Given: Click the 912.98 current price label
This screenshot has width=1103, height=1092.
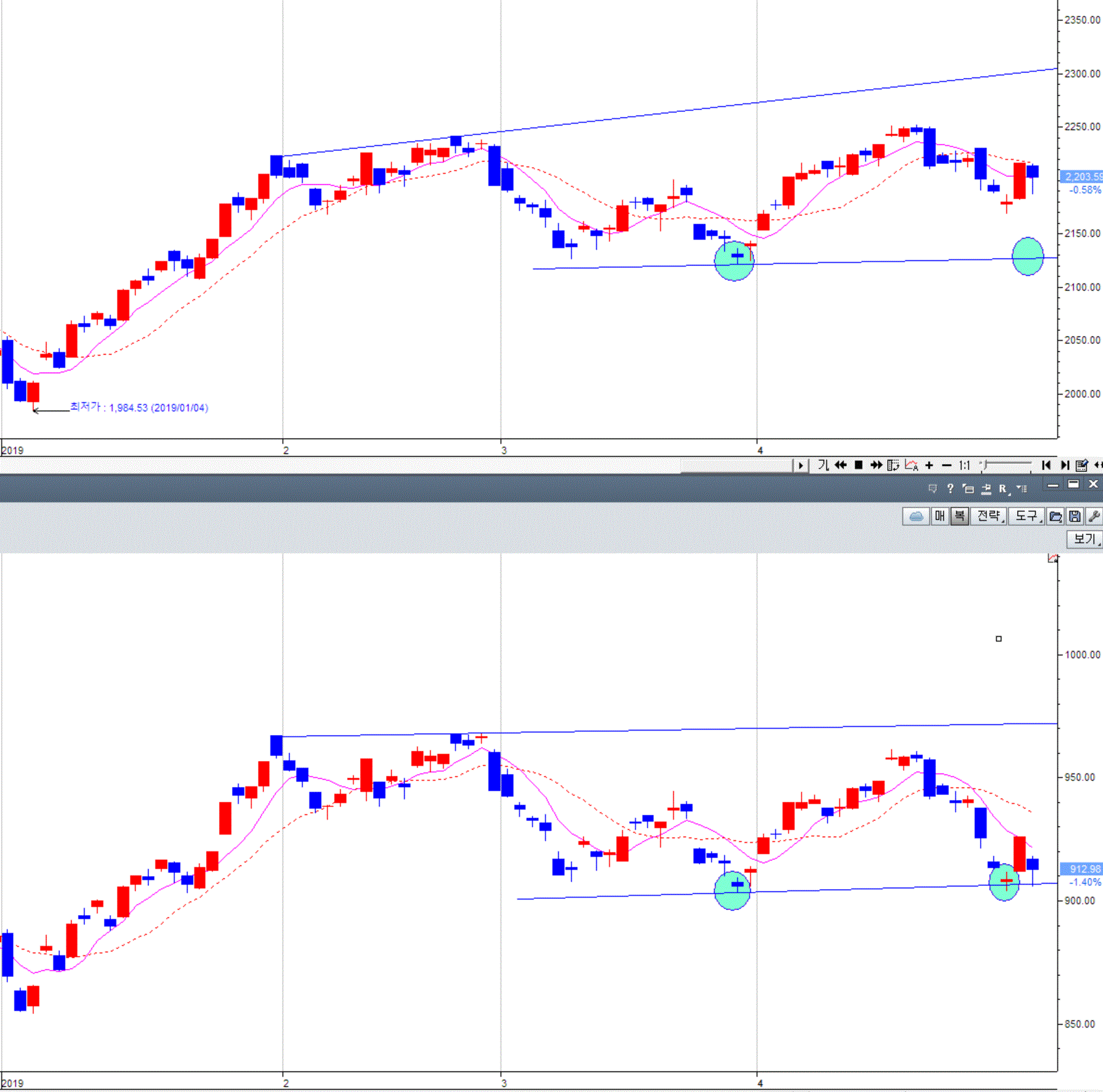Looking at the screenshot, I should click(x=1081, y=869).
